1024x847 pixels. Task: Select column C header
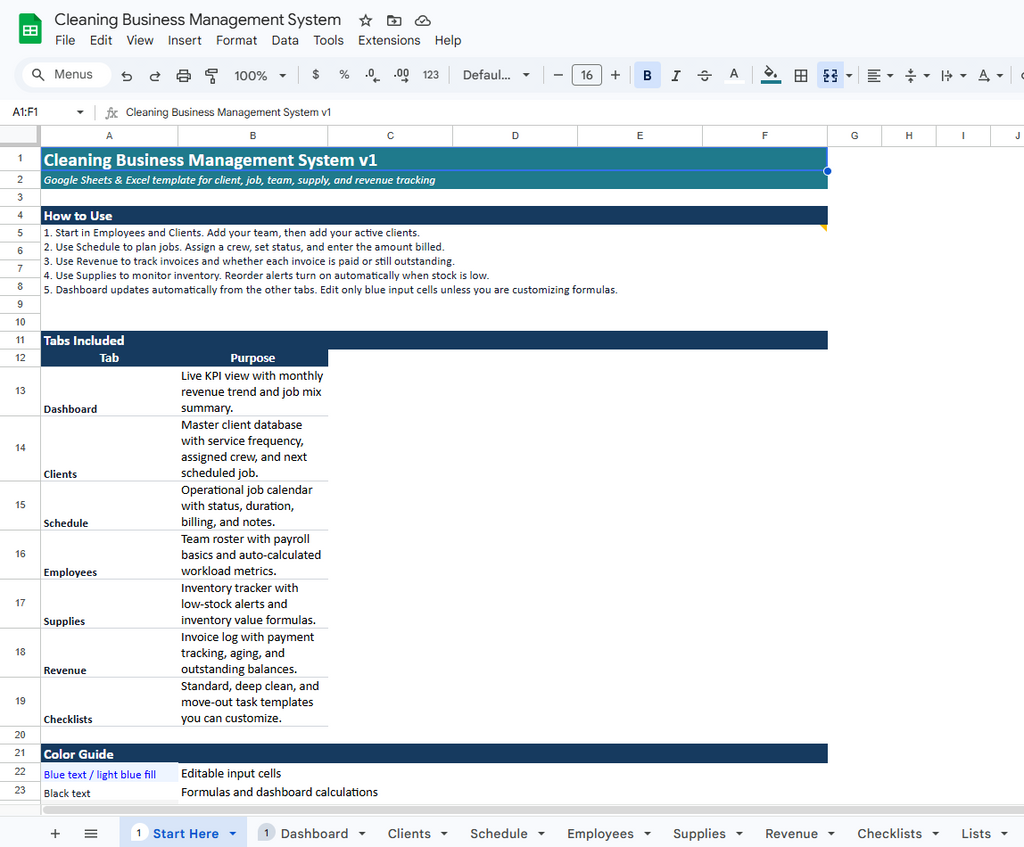(390, 136)
